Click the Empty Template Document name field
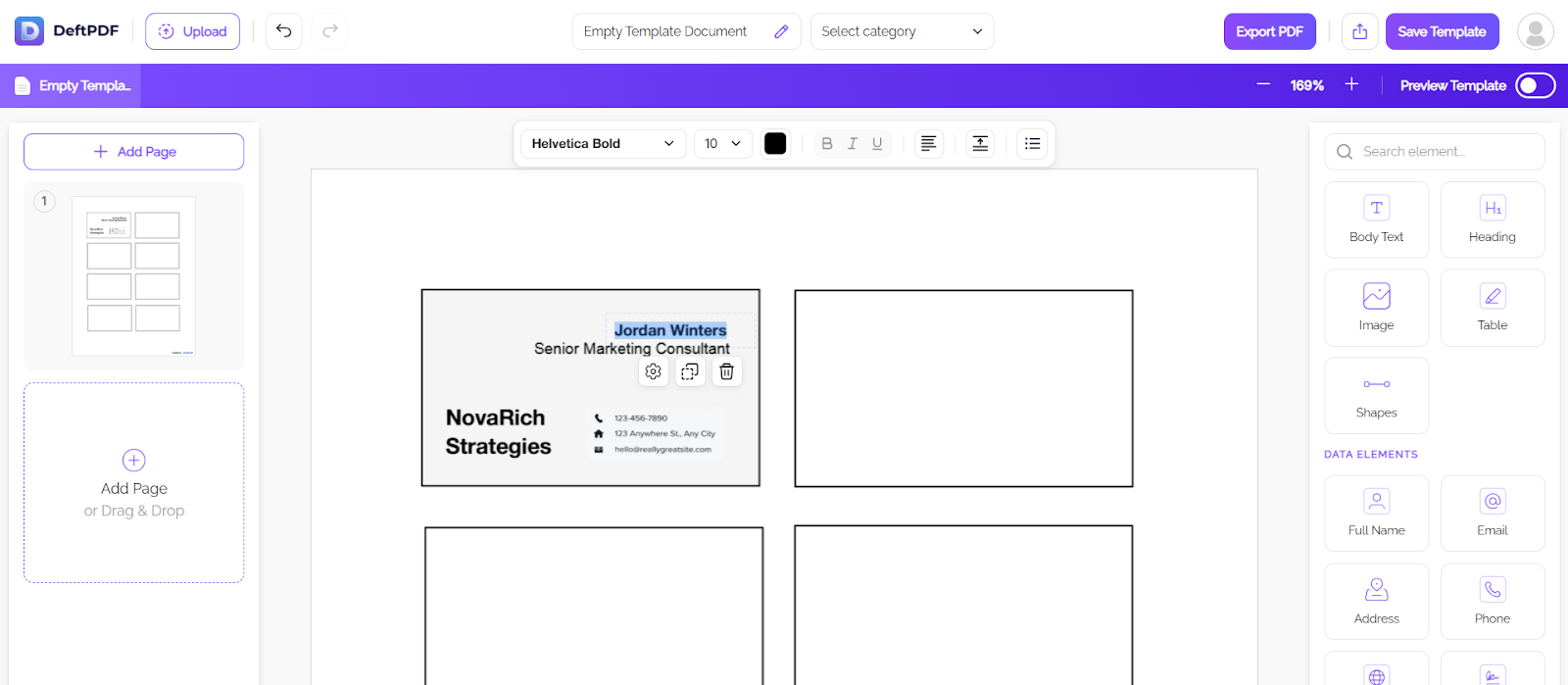The height and width of the screenshot is (685, 1568). pos(686,31)
